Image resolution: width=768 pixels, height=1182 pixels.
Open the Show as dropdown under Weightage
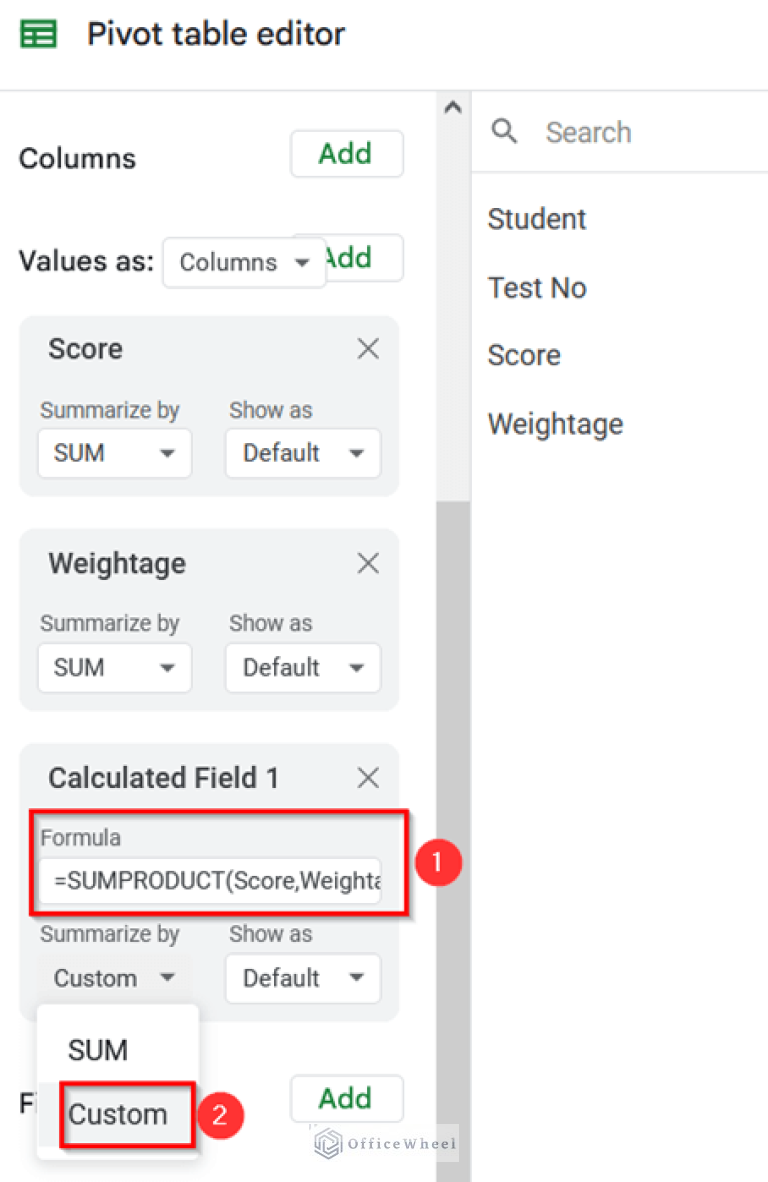(302, 668)
